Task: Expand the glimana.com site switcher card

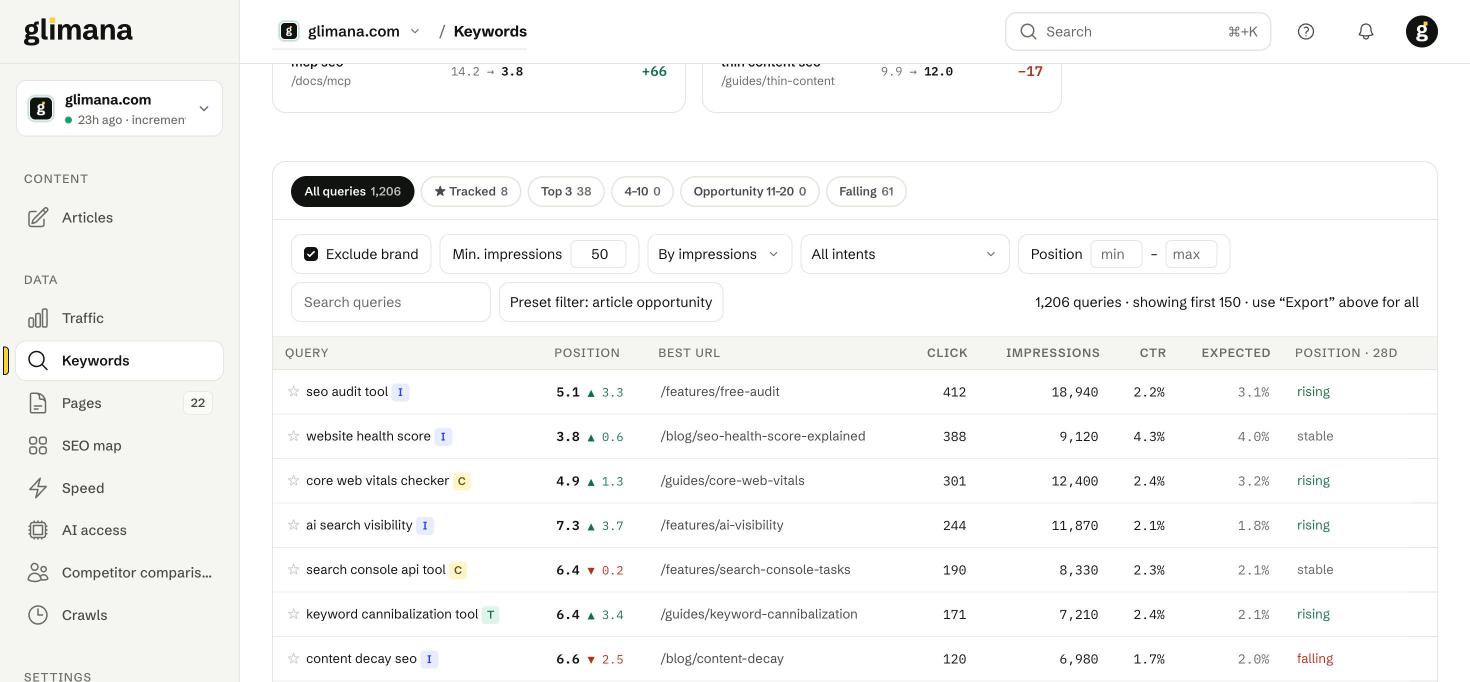Action: 119,108
